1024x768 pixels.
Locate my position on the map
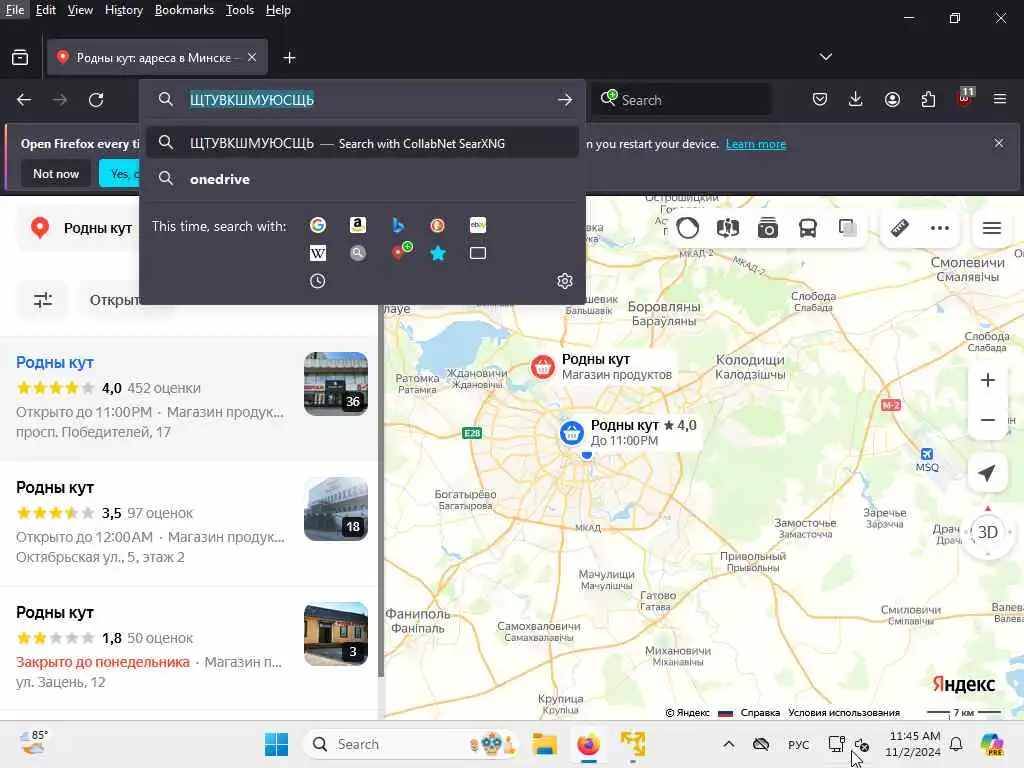pyautogui.click(x=988, y=473)
